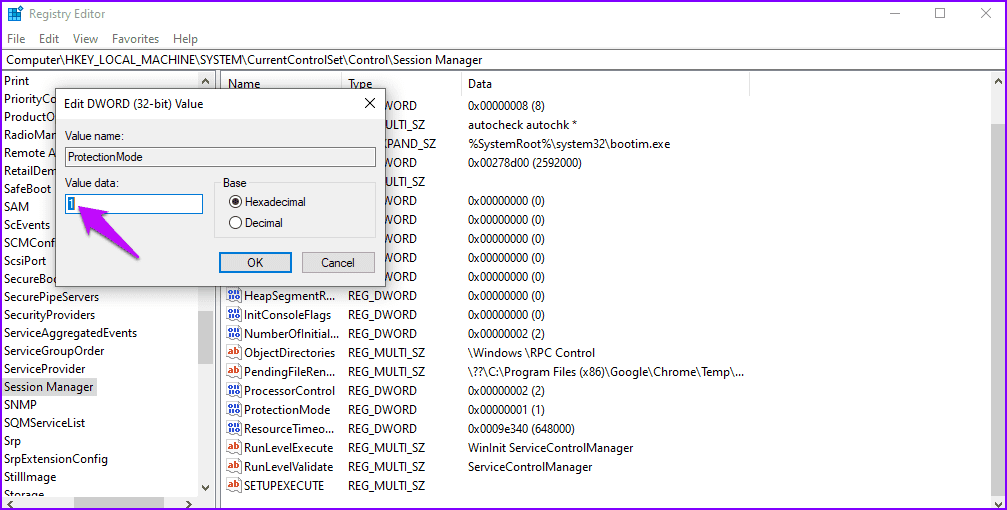The image size is (1007, 510).
Task: Click the HeapSegmentR... DWORD value icon
Action: (234, 295)
